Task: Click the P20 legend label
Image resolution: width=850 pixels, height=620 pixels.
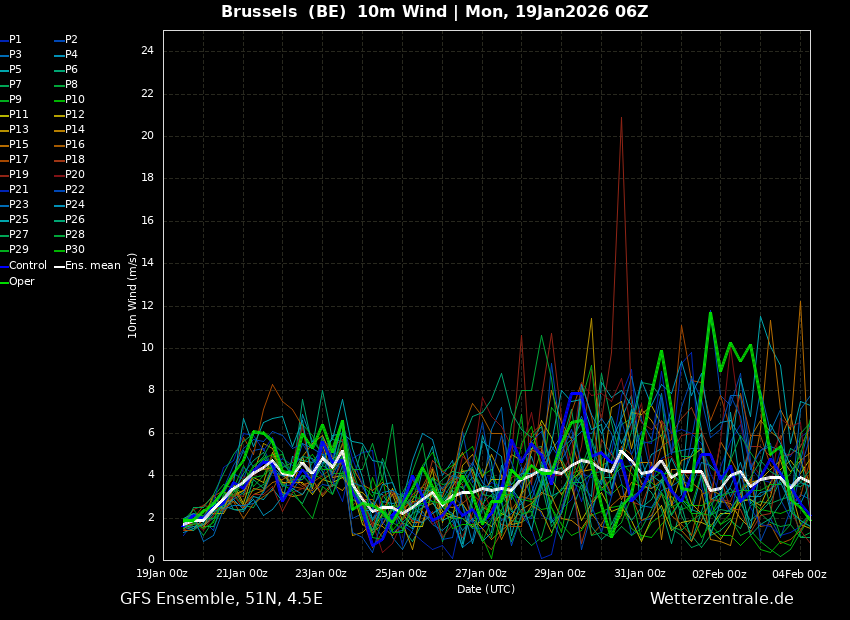Action: (x=75, y=175)
